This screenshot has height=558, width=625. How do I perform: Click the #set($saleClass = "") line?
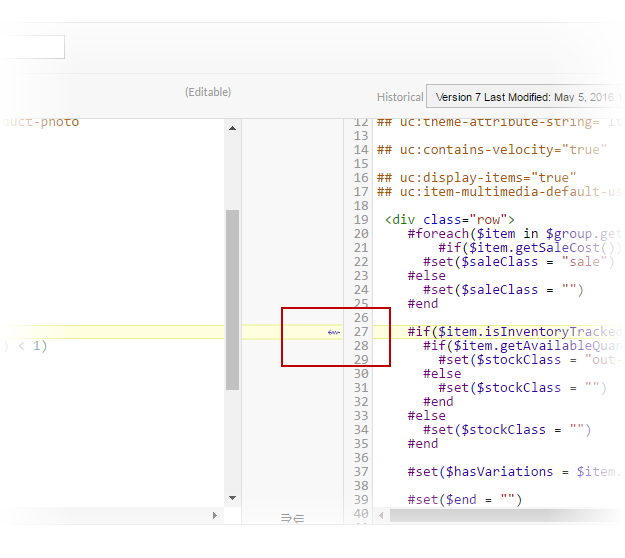pos(503,290)
